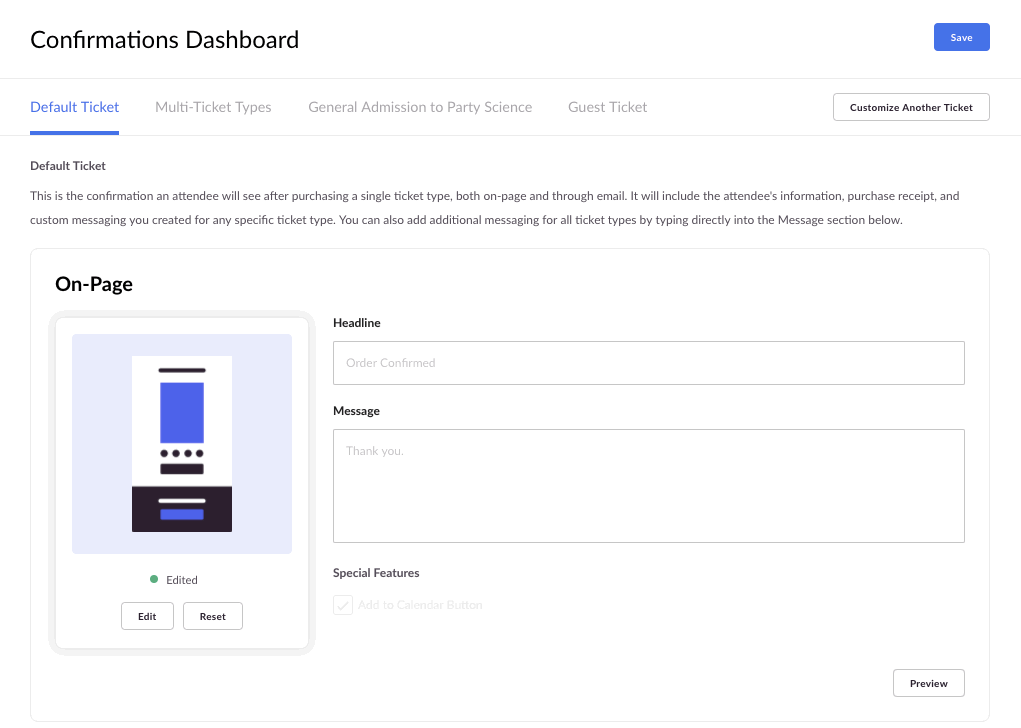Click into the Message text area

click(x=649, y=486)
